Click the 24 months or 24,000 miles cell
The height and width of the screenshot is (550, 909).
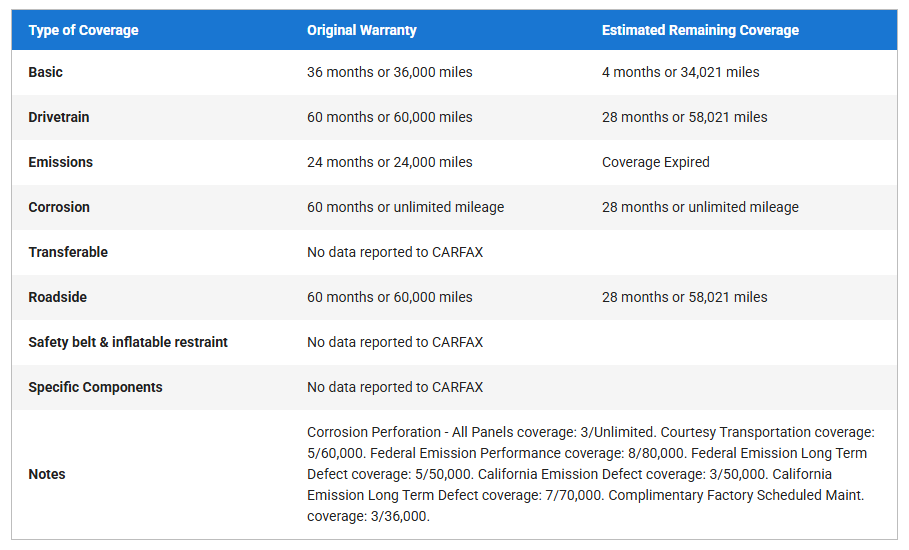click(x=389, y=162)
